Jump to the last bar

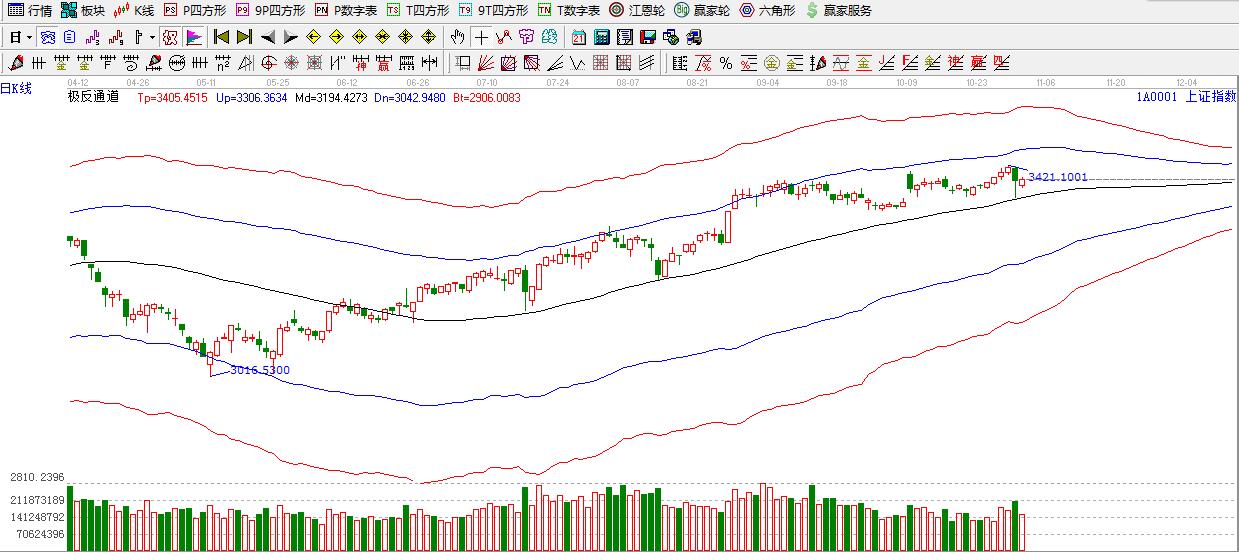tap(243, 38)
